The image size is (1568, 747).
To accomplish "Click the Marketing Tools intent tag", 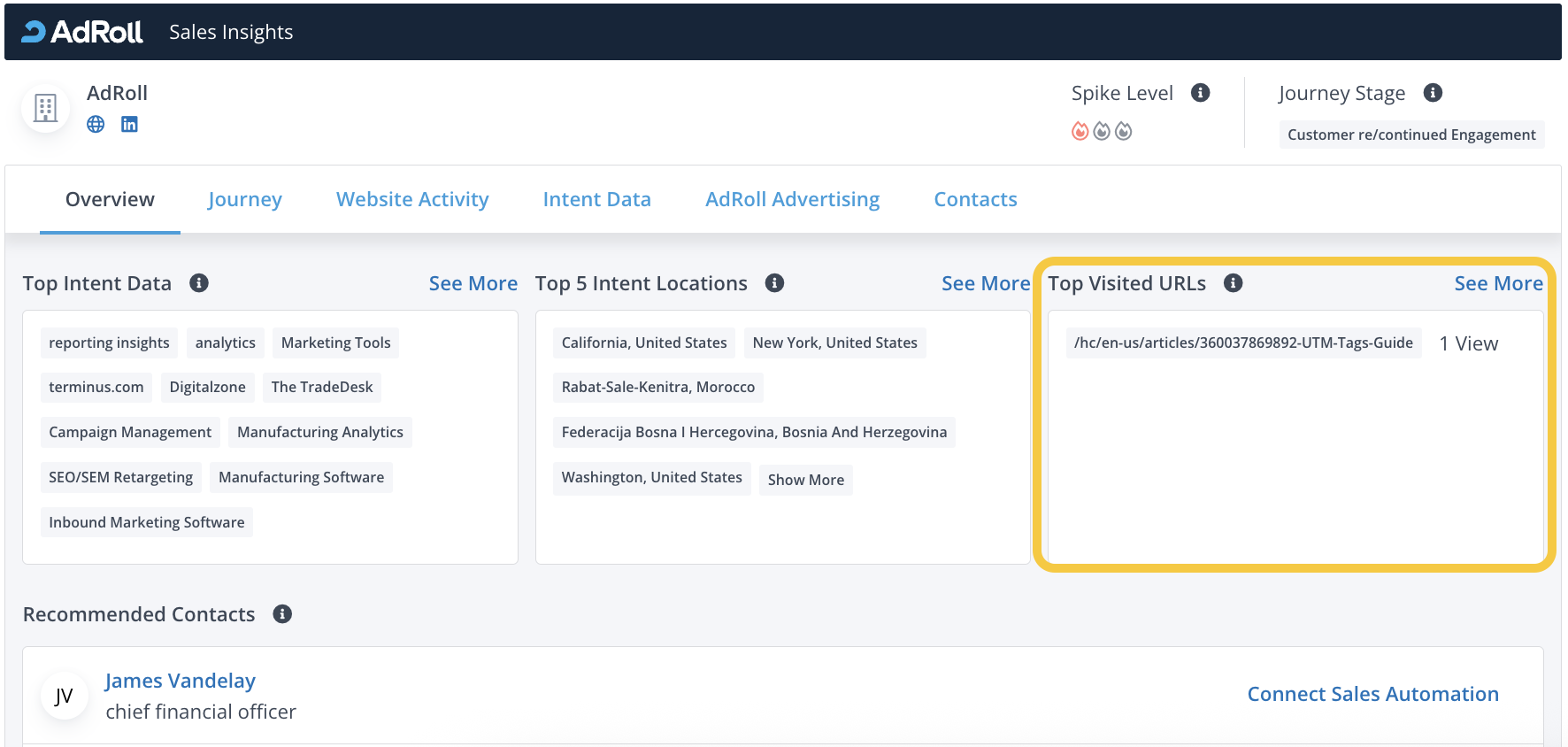I will click(335, 343).
